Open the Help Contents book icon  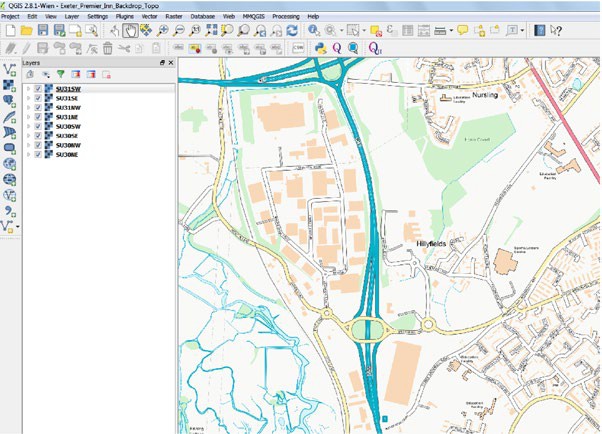pyautogui.click(x=540, y=30)
